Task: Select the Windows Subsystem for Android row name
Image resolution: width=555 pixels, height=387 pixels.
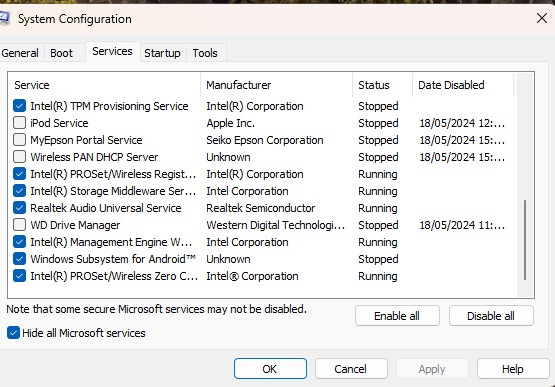Action: pos(113,259)
